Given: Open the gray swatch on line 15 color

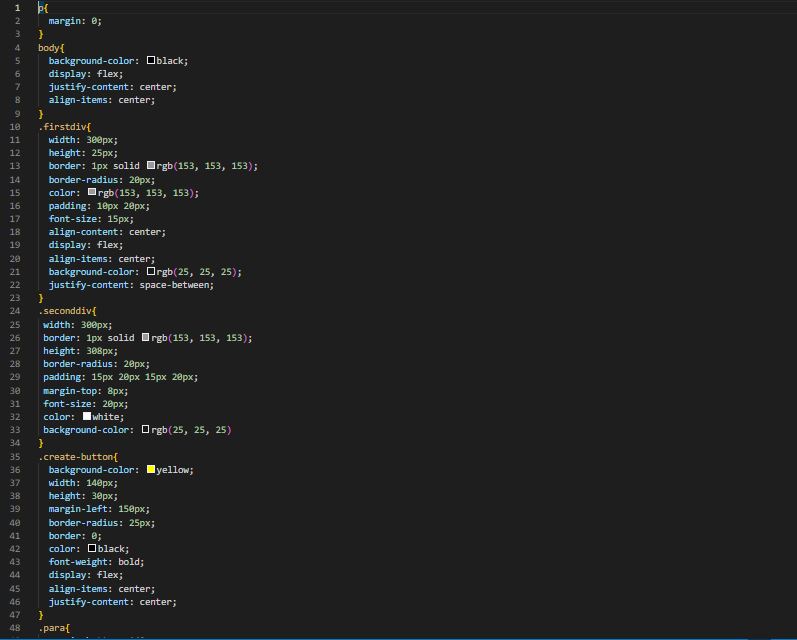Looking at the screenshot, I should [x=92, y=192].
